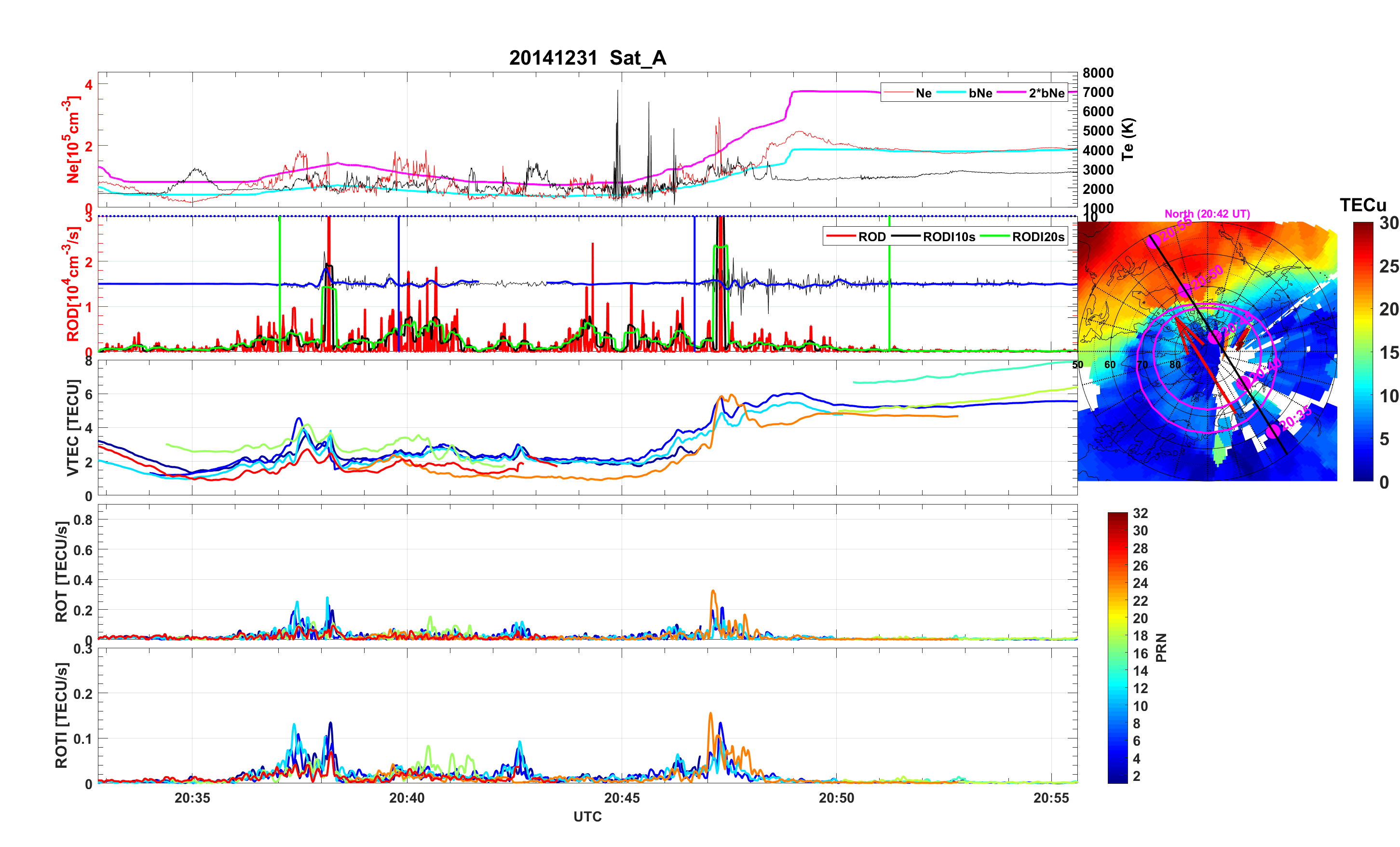The width and height of the screenshot is (1400, 847).
Task: Select the 2*bNe magenta legend entry
Action: click(x=1046, y=93)
